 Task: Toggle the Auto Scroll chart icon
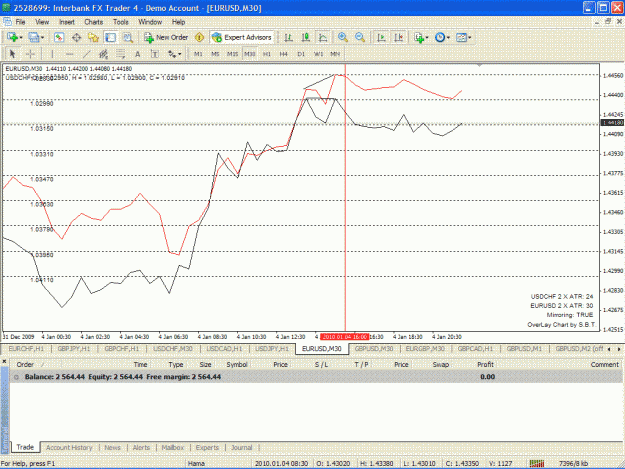[x=381, y=37]
